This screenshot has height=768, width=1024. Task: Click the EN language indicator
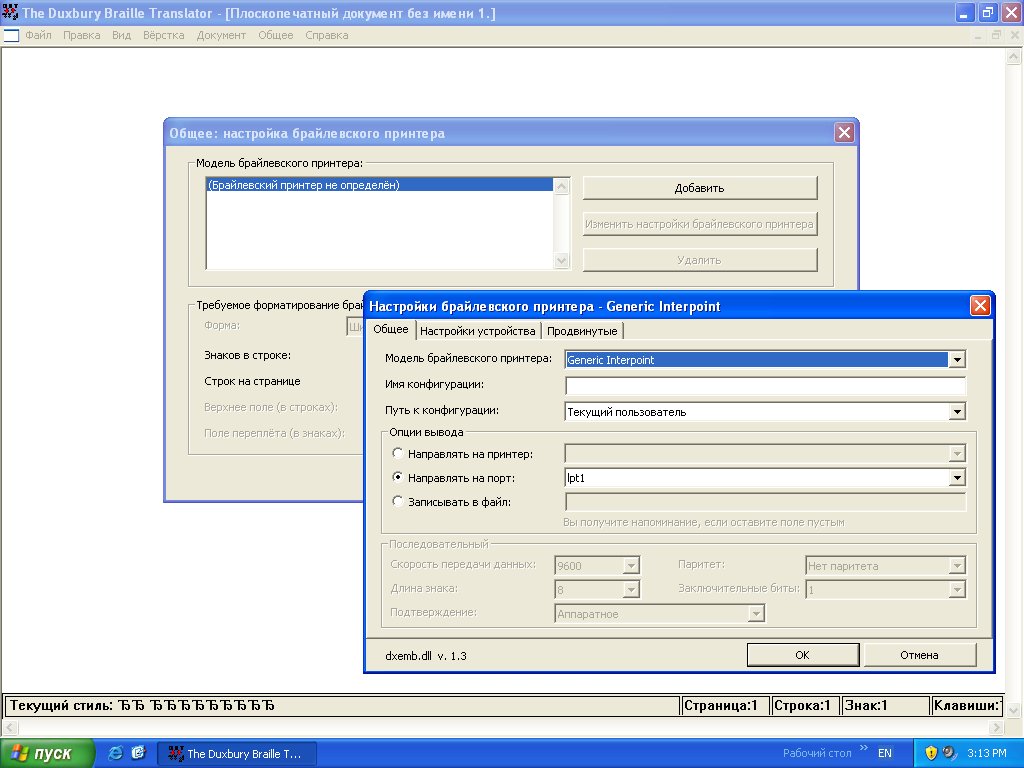point(885,753)
